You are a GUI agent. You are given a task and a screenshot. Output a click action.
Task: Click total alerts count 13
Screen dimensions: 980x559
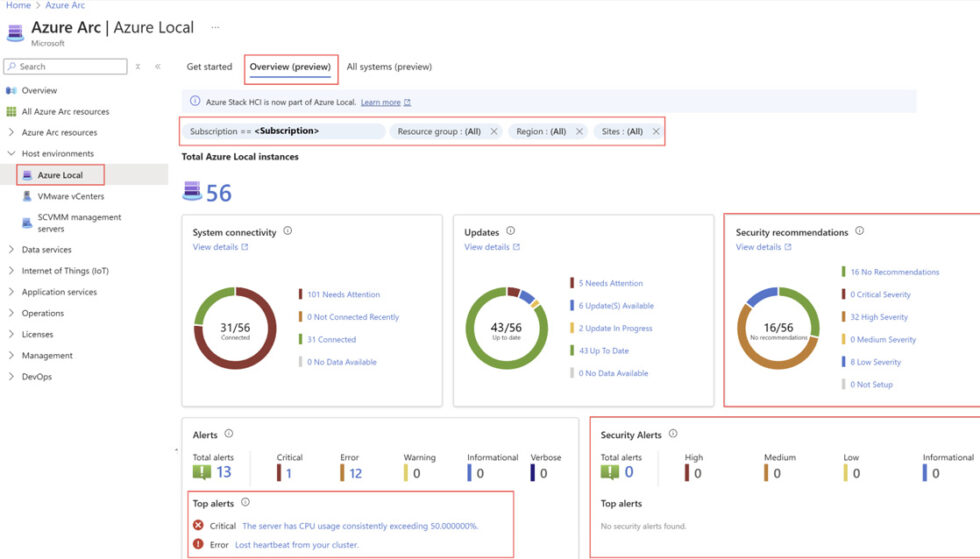(224, 472)
